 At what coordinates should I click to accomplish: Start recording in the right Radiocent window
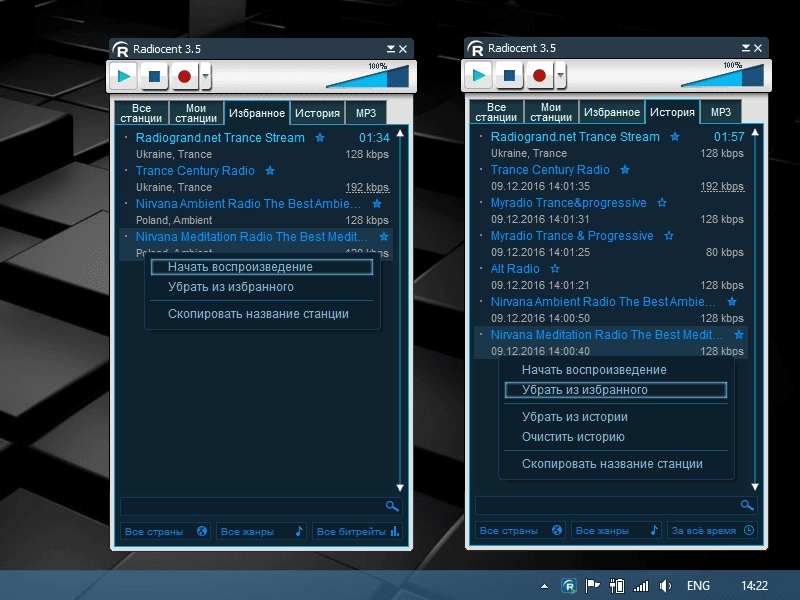(x=540, y=76)
